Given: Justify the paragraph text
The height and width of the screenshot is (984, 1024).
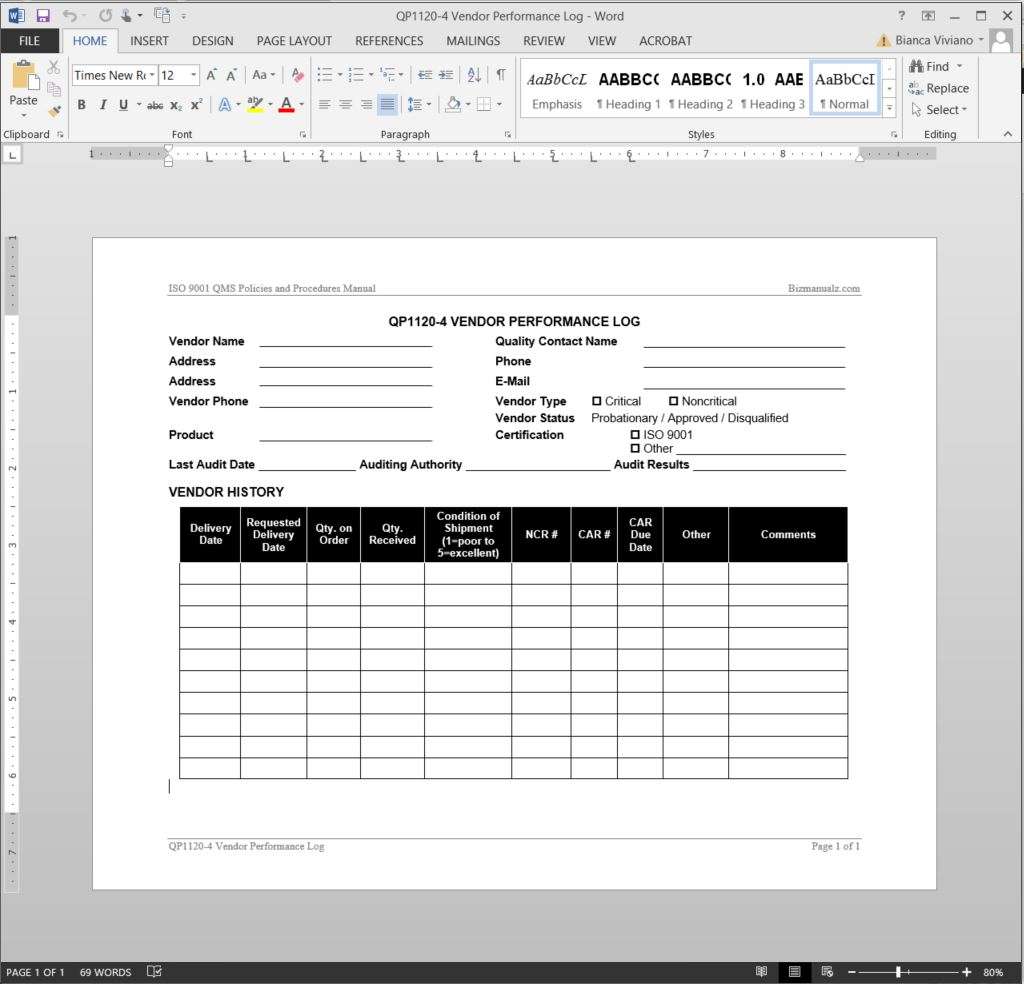Looking at the screenshot, I should pos(387,104).
